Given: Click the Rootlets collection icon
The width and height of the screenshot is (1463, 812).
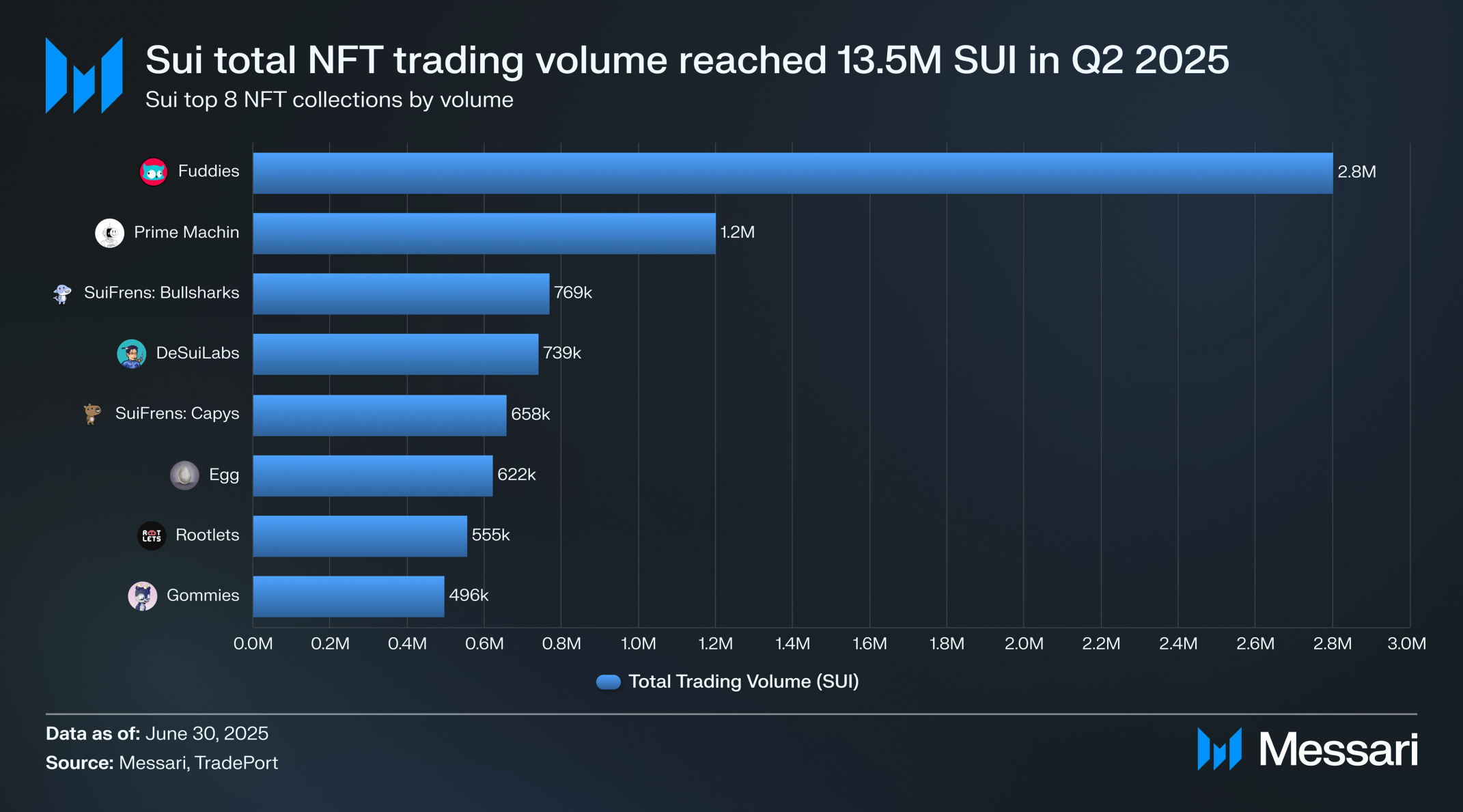Looking at the screenshot, I should click(152, 535).
